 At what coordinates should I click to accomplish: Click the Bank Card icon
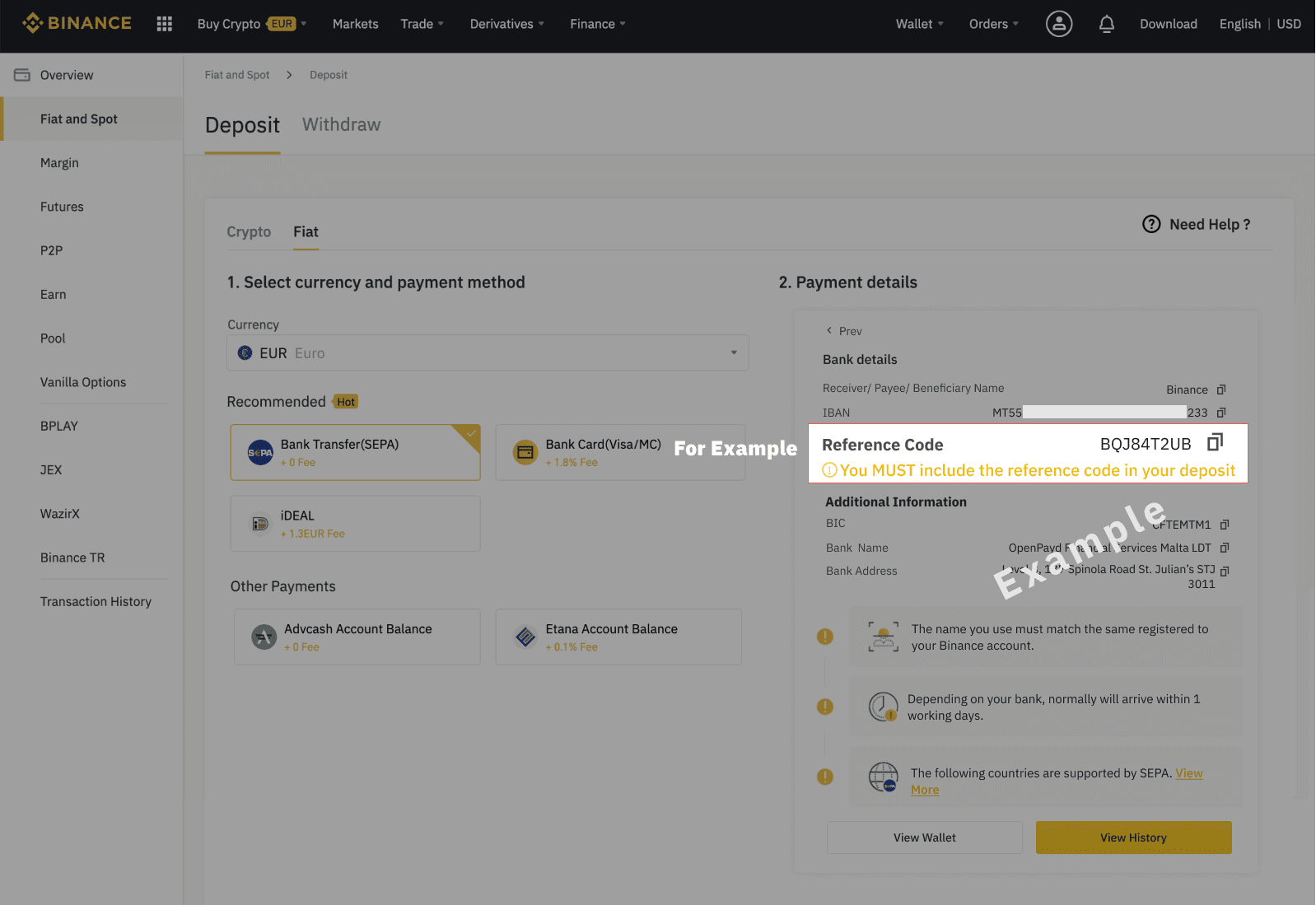point(525,452)
